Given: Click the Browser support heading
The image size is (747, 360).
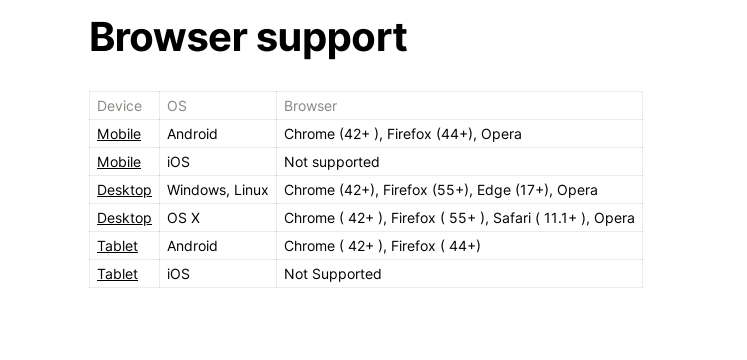Looking at the screenshot, I should click(248, 38).
